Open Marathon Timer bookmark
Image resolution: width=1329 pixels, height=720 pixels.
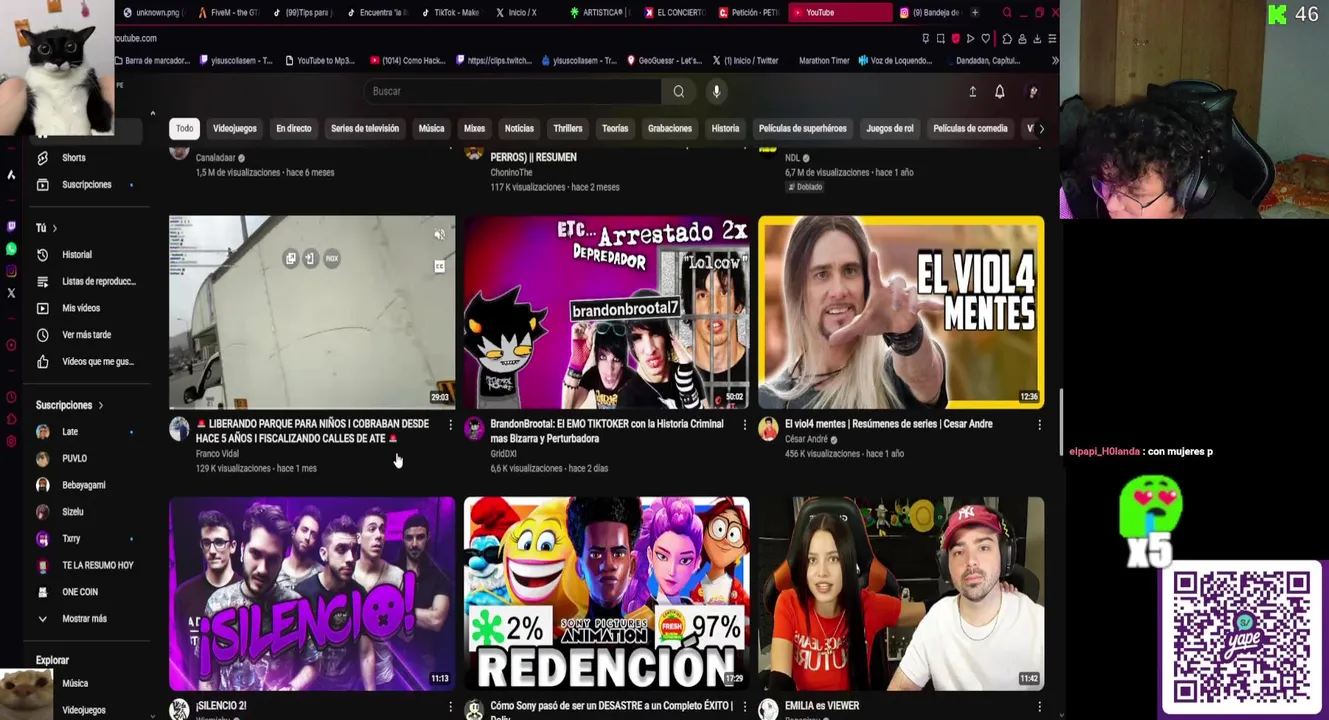pyautogui.click(x=824, y=61)
